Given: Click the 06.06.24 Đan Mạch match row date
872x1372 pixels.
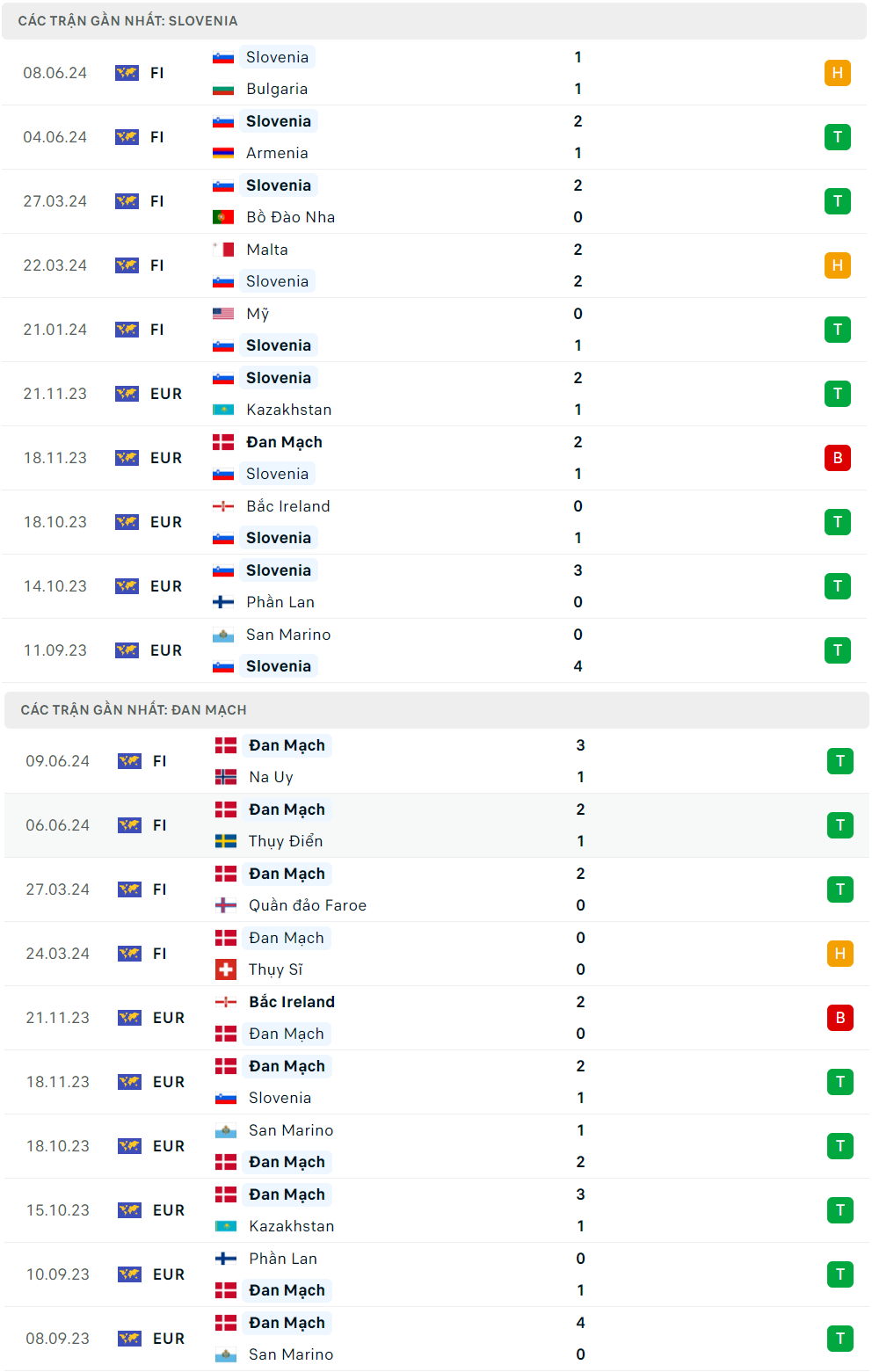Looking at the screenshot, I should pos(58,825).
